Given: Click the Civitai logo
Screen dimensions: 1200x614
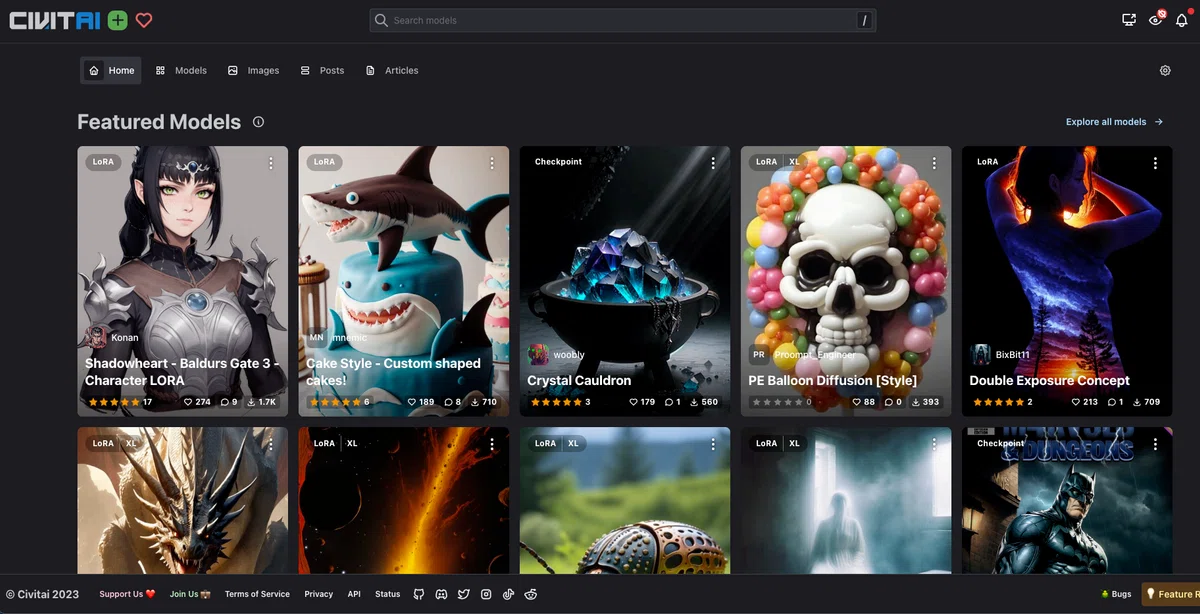Looking at the screenshot, I should point(54,20).
